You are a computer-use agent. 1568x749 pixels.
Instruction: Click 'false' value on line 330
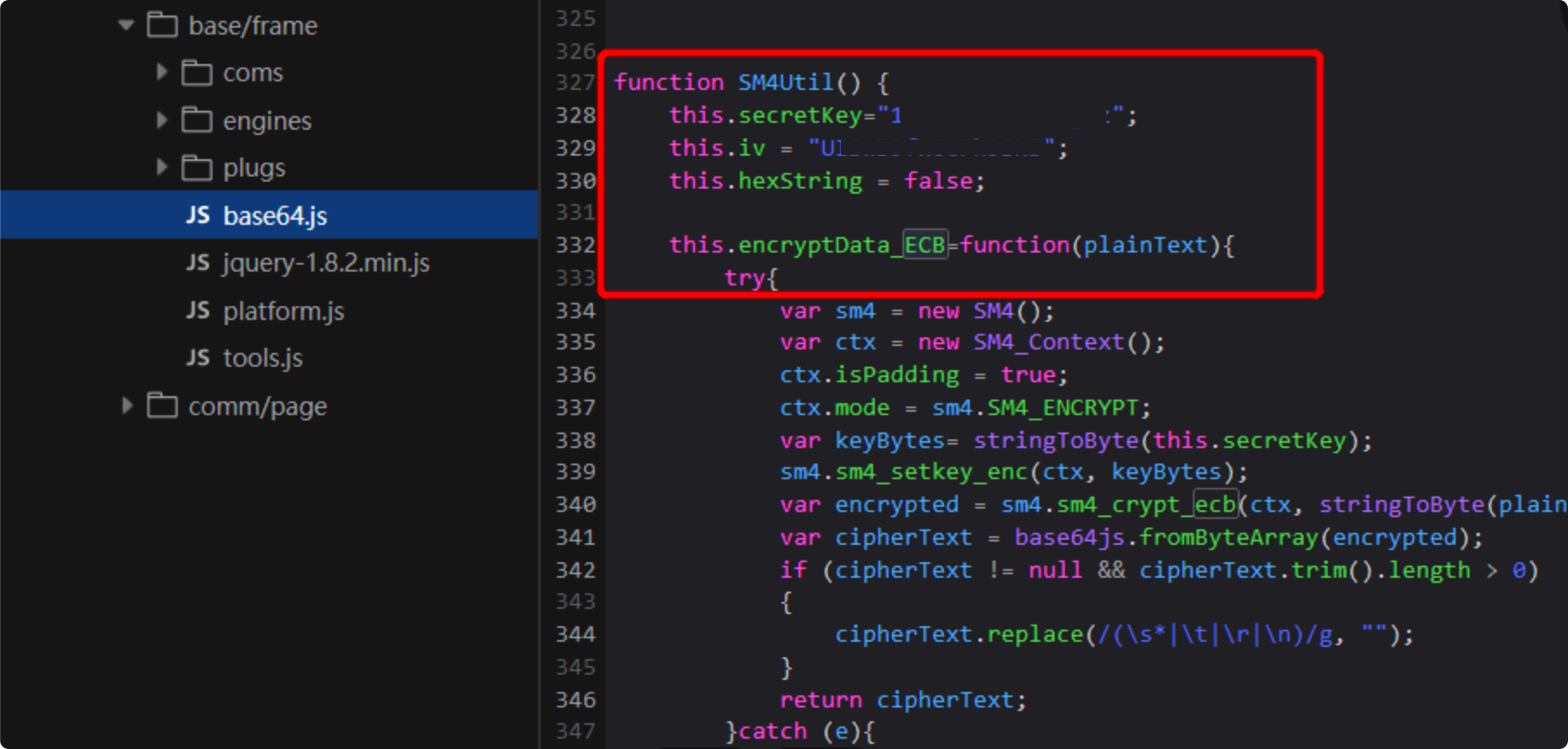click(x=939, y=181)
